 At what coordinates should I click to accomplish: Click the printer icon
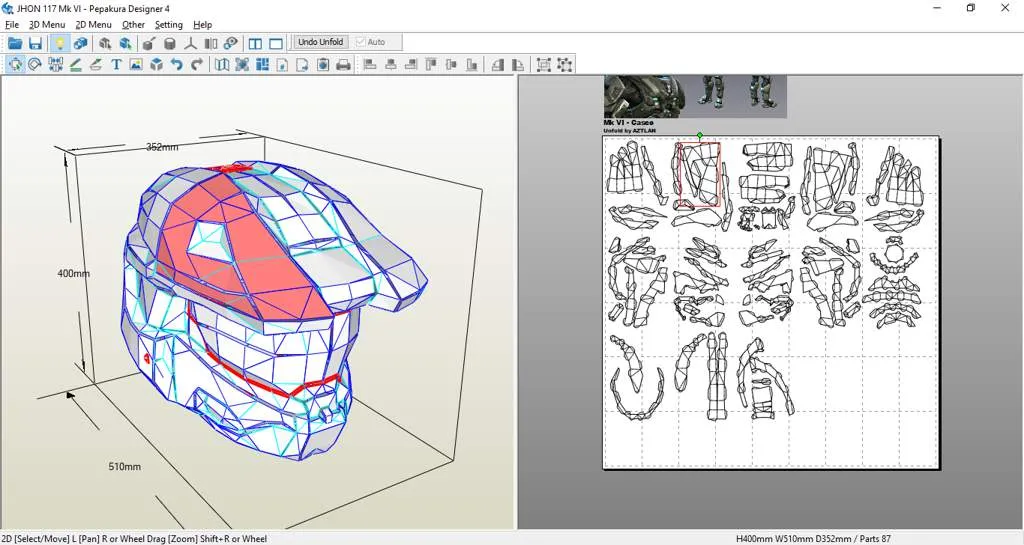pyautogui.click(x=343, y=65)
